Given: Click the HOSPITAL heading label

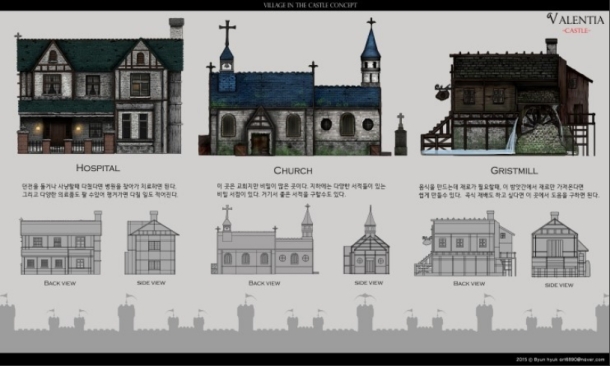Looking at the screenshot, I should click(98, 168).
